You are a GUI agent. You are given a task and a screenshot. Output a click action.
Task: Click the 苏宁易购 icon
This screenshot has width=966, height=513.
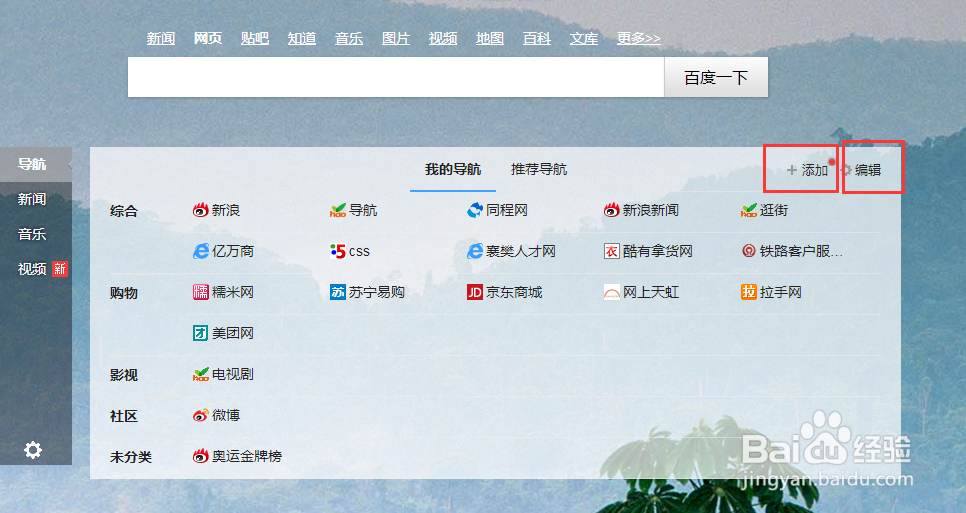point(338,292)
